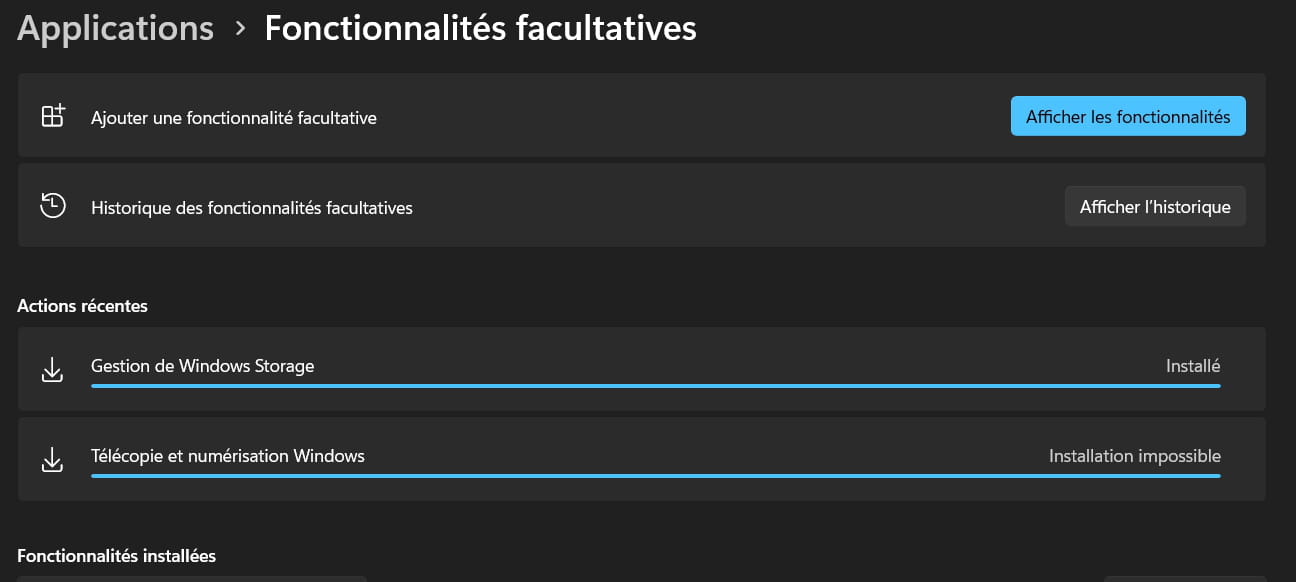
Task: Click the Installé status label
Action: click(x=1193, y=366)
